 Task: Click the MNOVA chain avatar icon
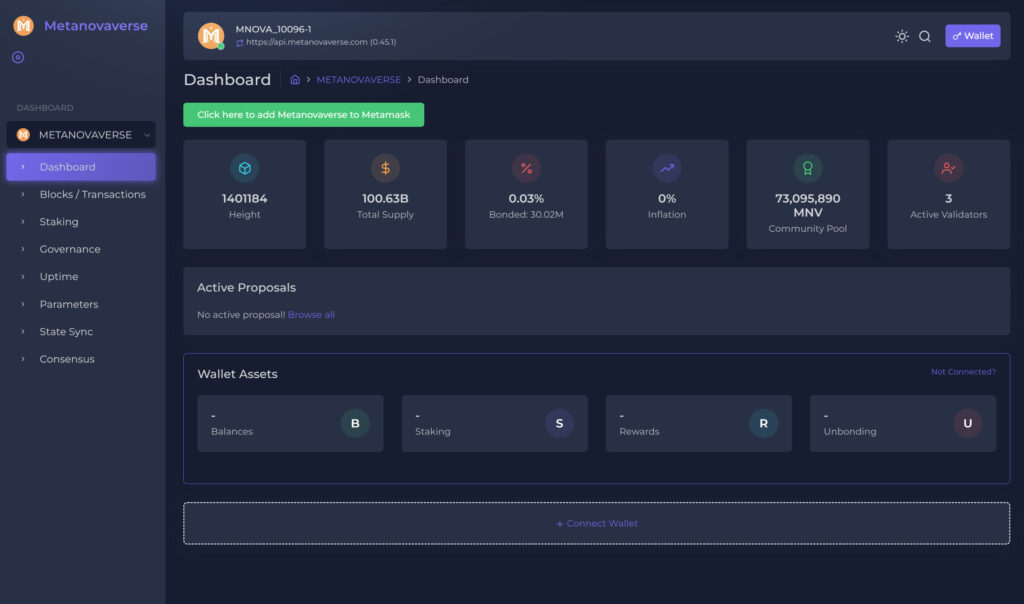pyautogui.click(x=211, y=36)
